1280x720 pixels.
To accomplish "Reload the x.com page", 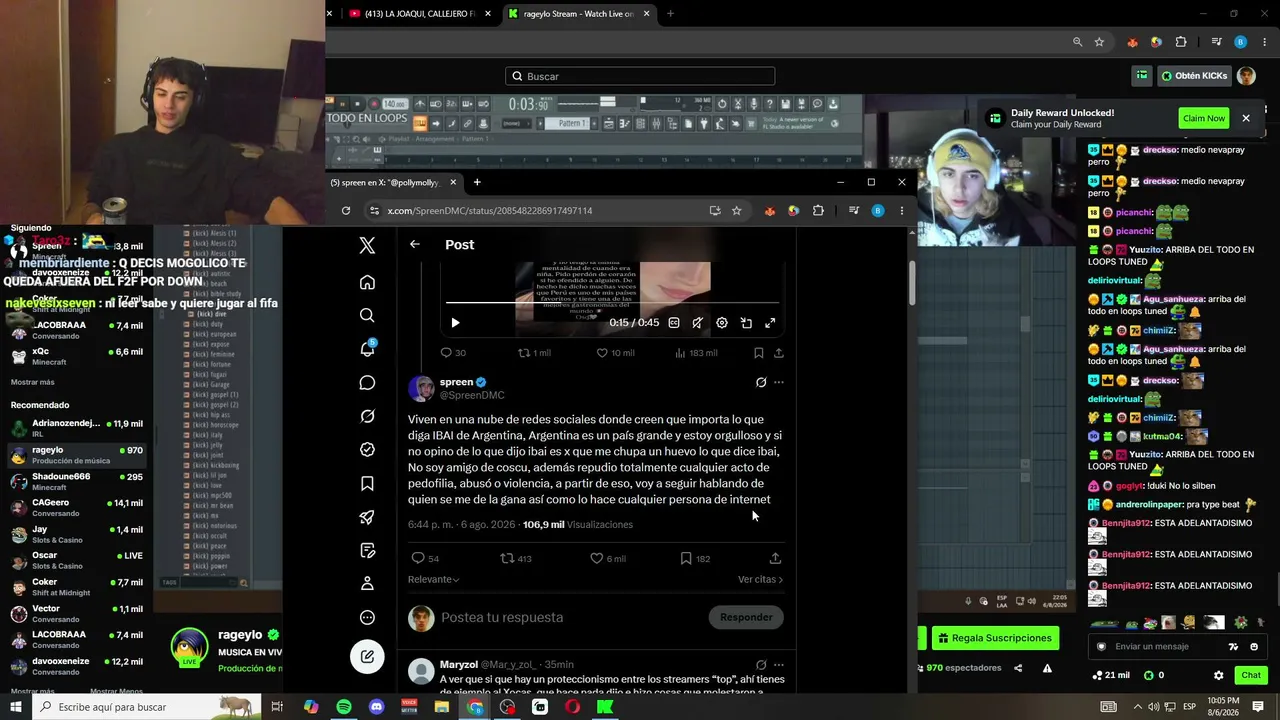I will 346,211.
